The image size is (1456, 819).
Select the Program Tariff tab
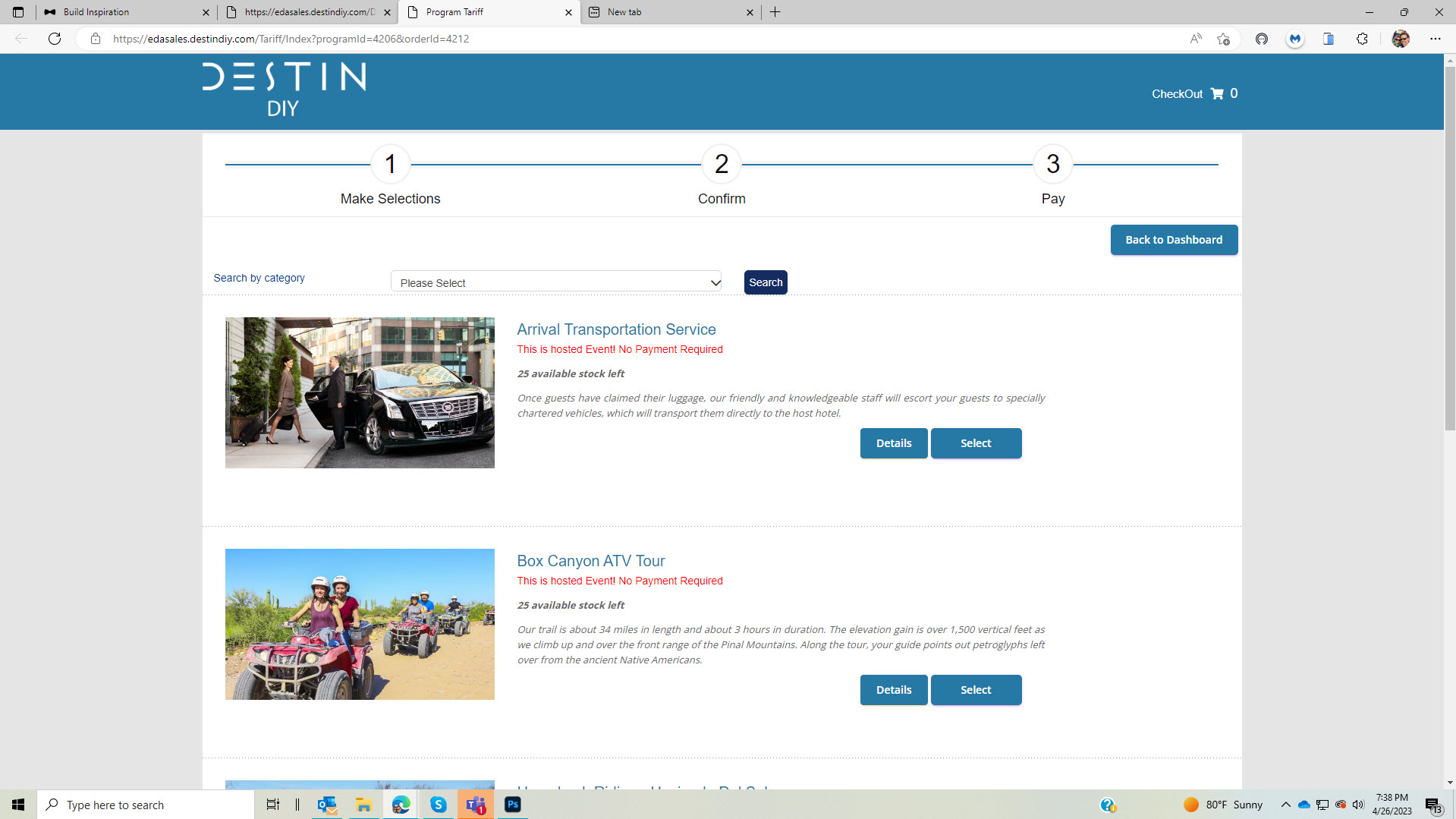click(490, 12)
